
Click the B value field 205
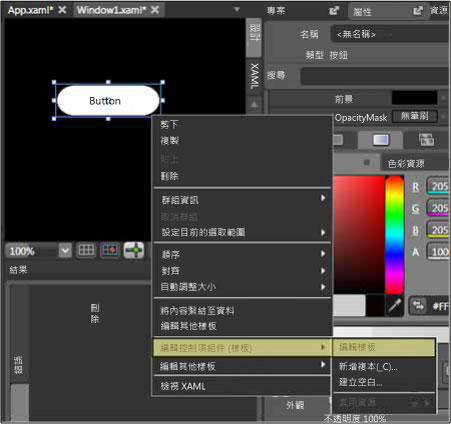438,230
